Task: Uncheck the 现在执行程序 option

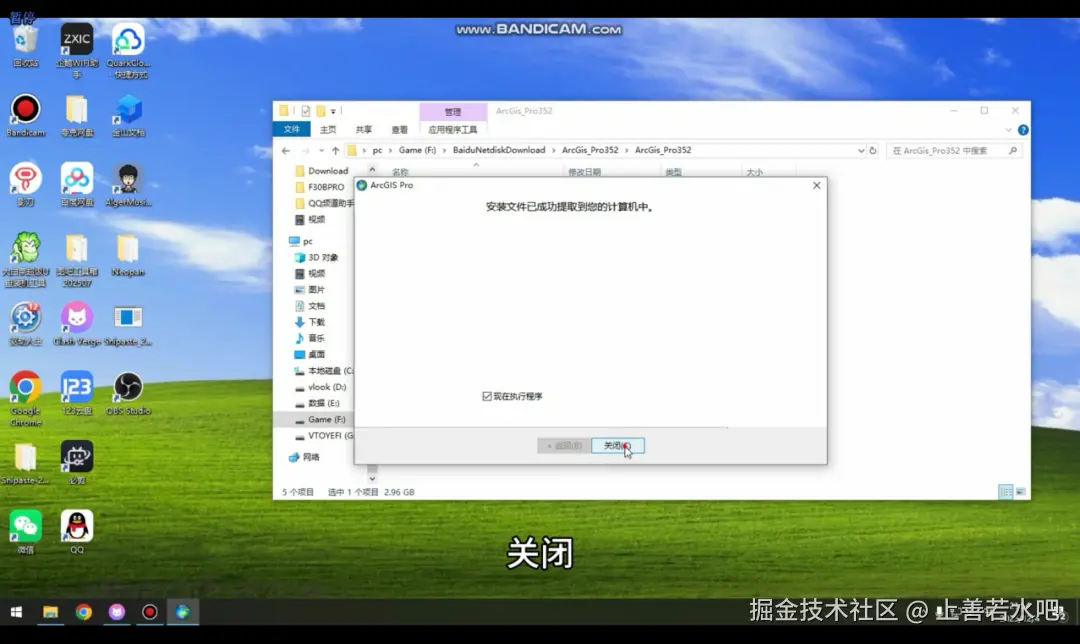Action: pyautogui.click(x=487, y=394)
